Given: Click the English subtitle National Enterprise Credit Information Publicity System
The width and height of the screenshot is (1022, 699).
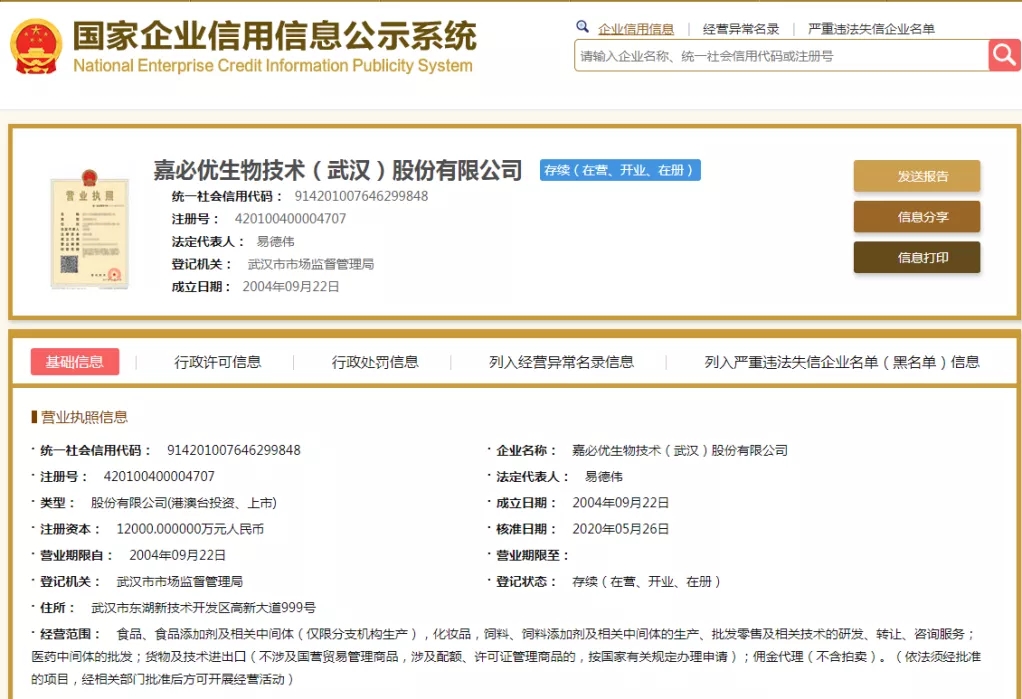Looking at the screenshot, I should [x=273, y=65].
